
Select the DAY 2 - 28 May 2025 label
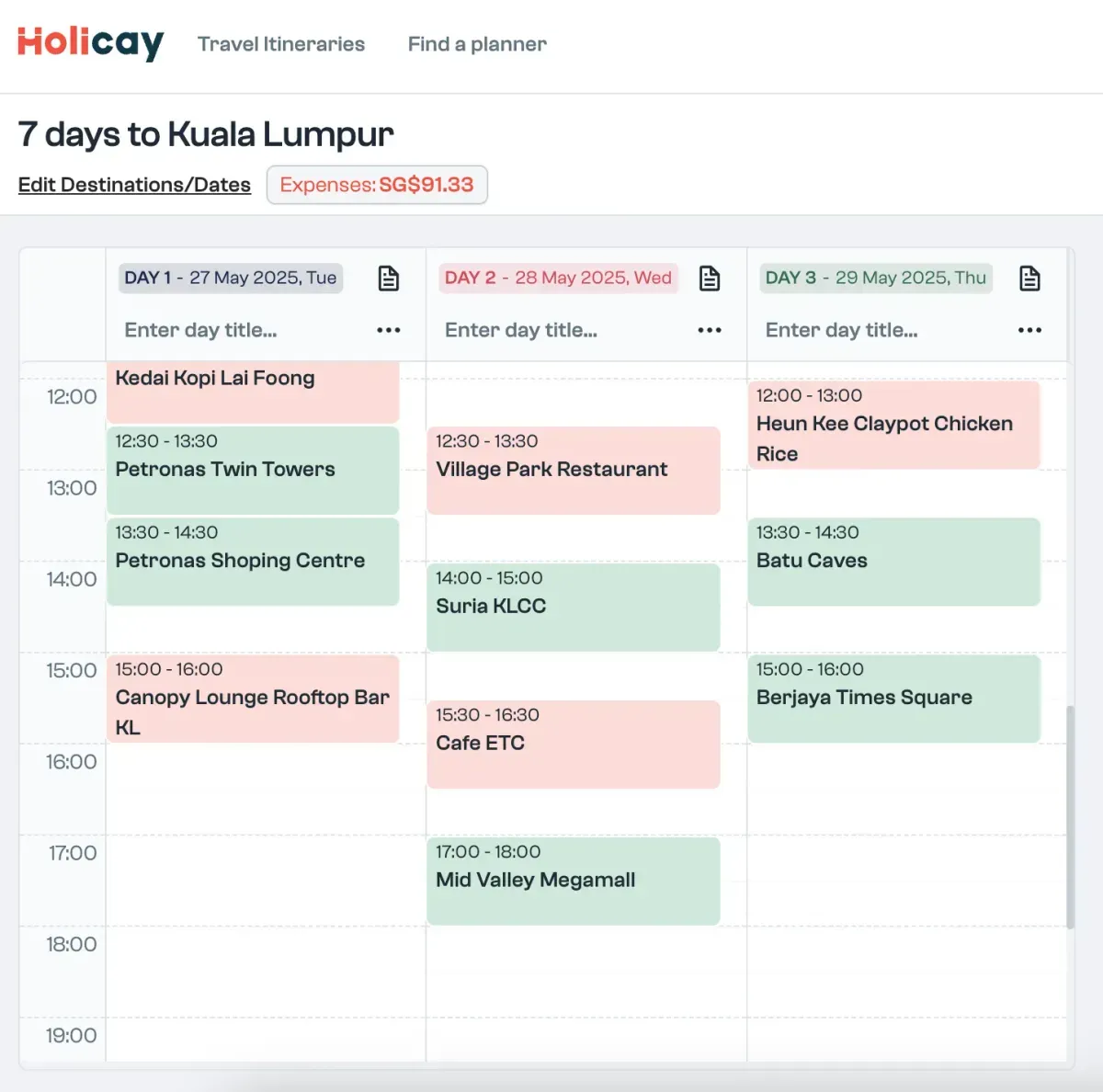click(x=558, y=278)
